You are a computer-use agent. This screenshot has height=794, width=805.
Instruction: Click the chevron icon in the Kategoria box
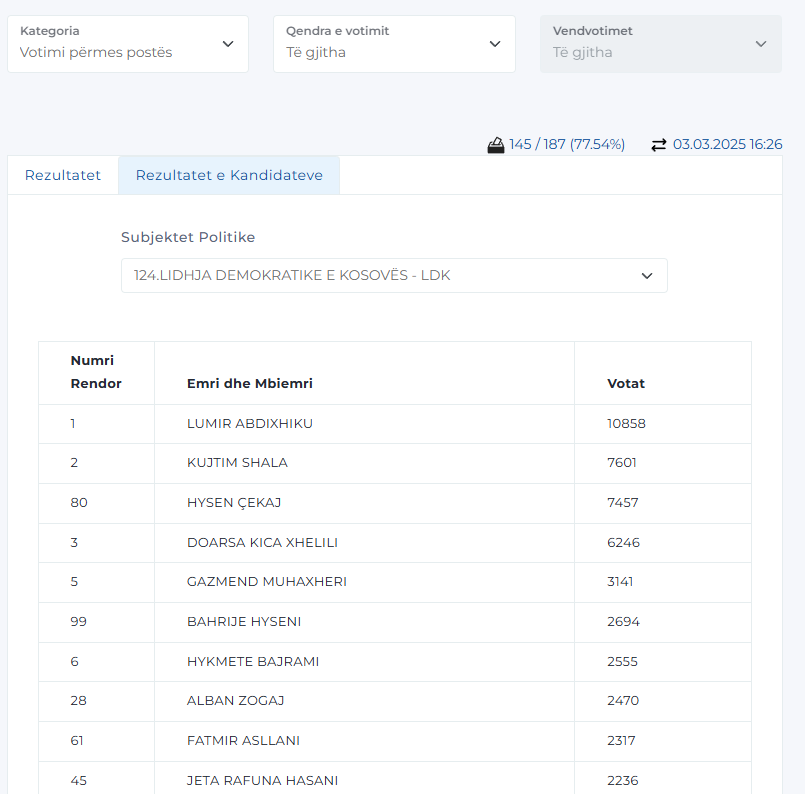(228, 44)
